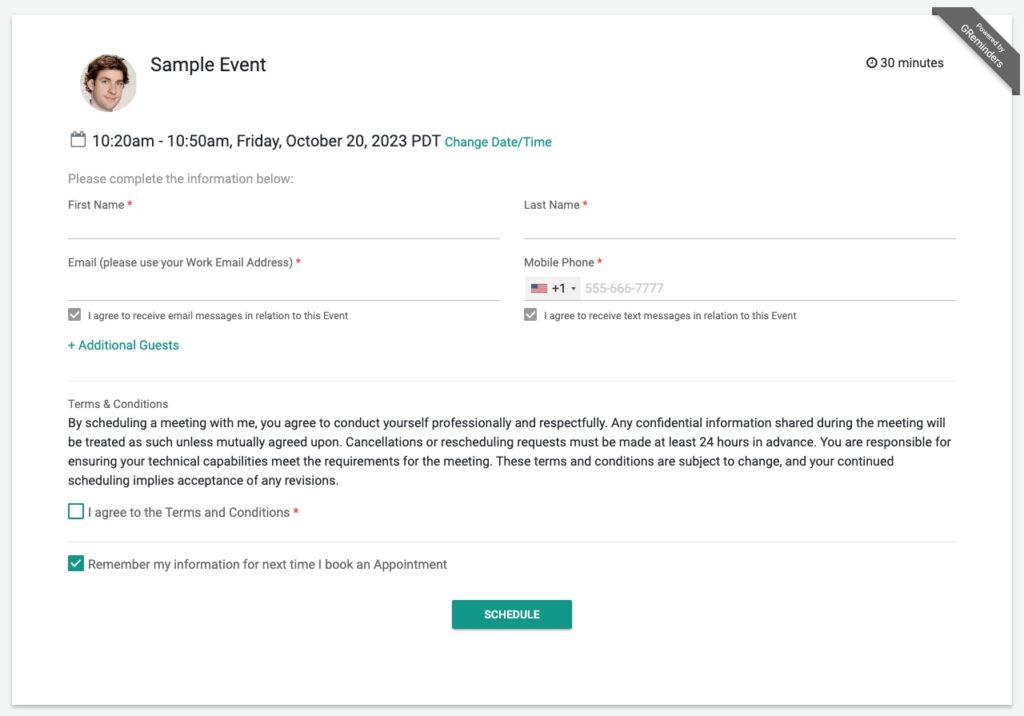Click the calendar icon beside the date
This screenshot has height=716, width=1024.
tap(78, 140)
